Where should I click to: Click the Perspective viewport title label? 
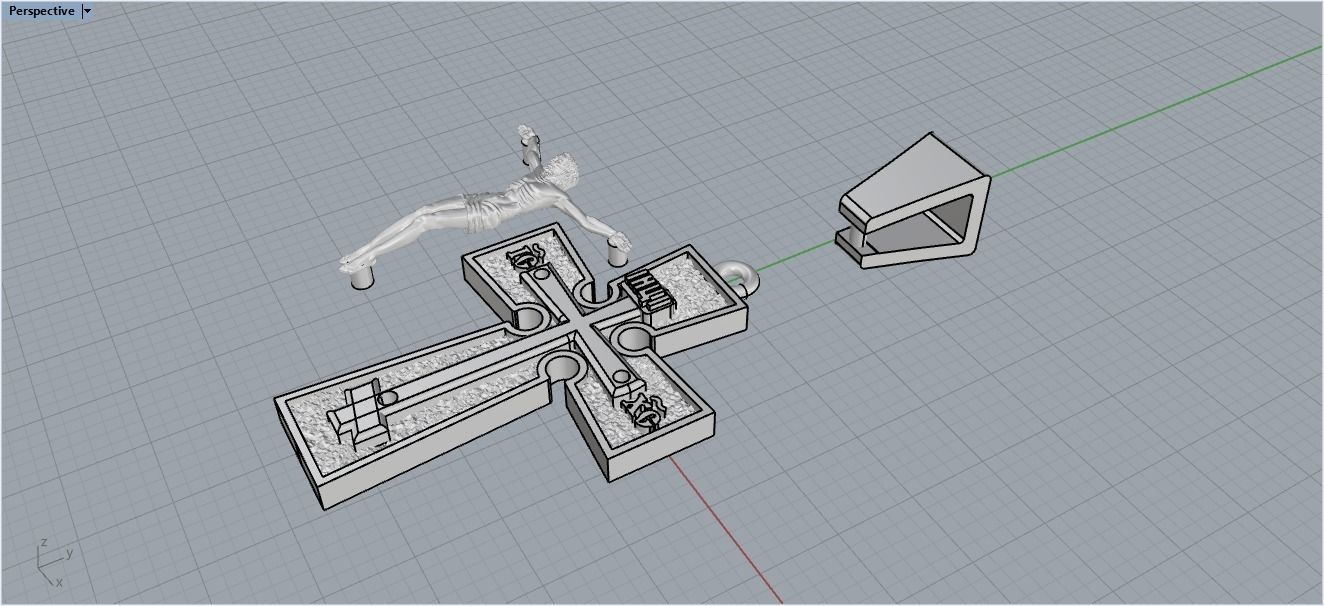pos(41,11)
